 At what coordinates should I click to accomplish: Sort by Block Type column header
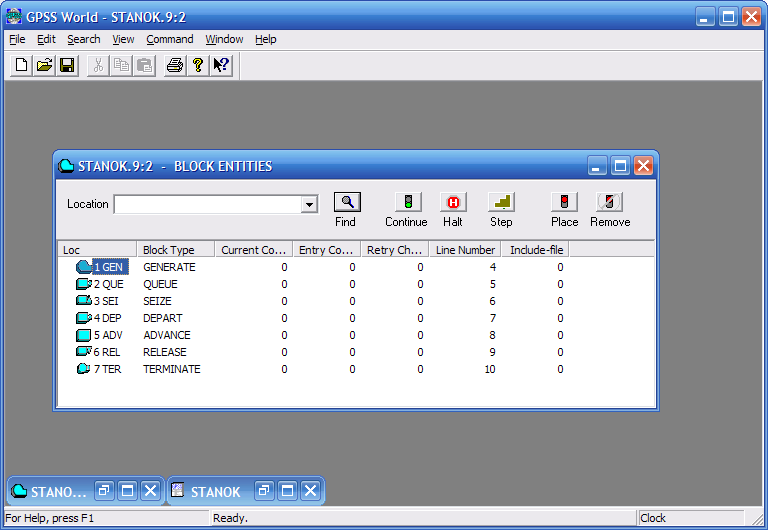coord(176,250)
